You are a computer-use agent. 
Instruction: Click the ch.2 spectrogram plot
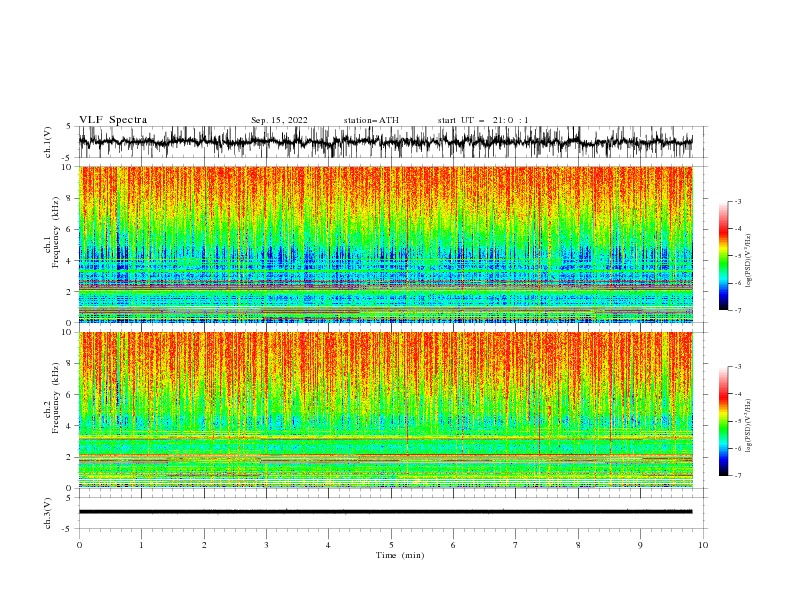(x=386, y=410)
